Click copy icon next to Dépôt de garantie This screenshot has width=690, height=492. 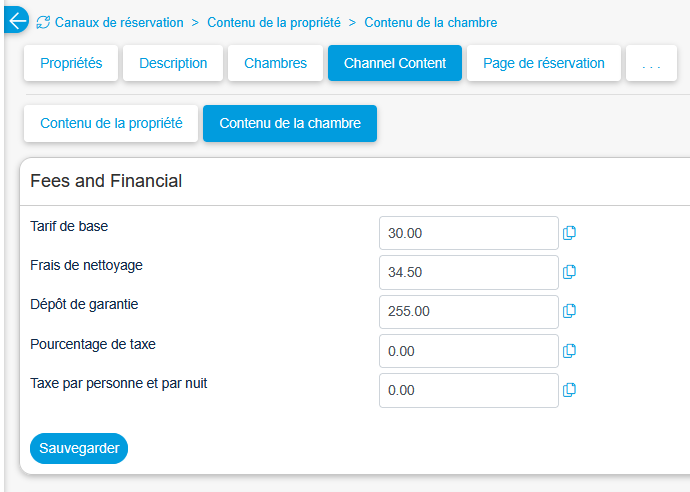point(569,311)
